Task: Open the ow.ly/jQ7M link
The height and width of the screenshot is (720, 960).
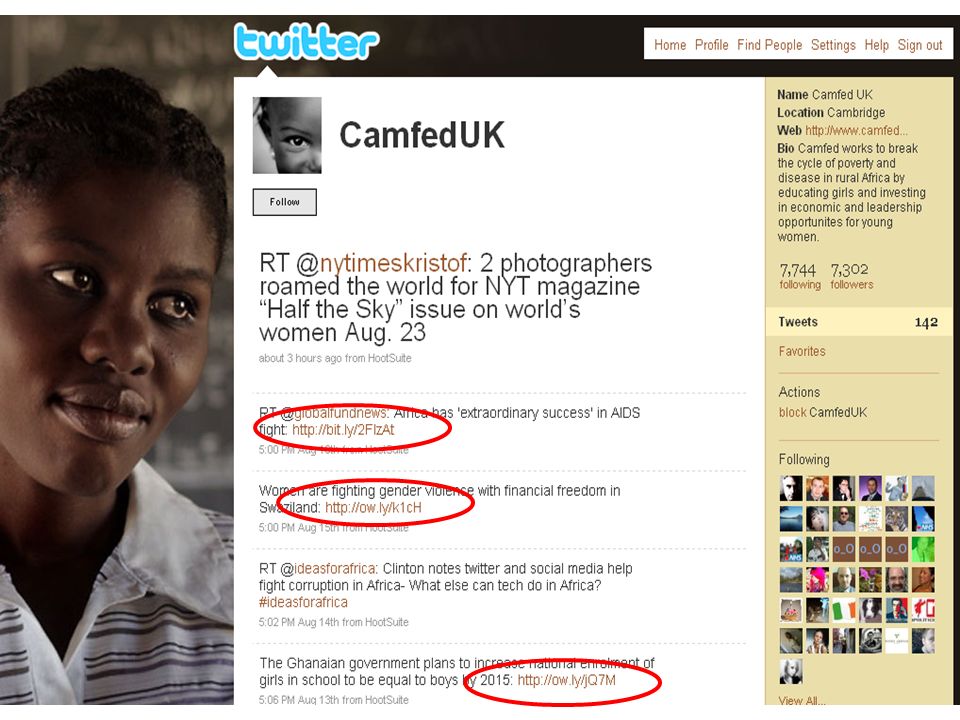Action: coord(566,680)
